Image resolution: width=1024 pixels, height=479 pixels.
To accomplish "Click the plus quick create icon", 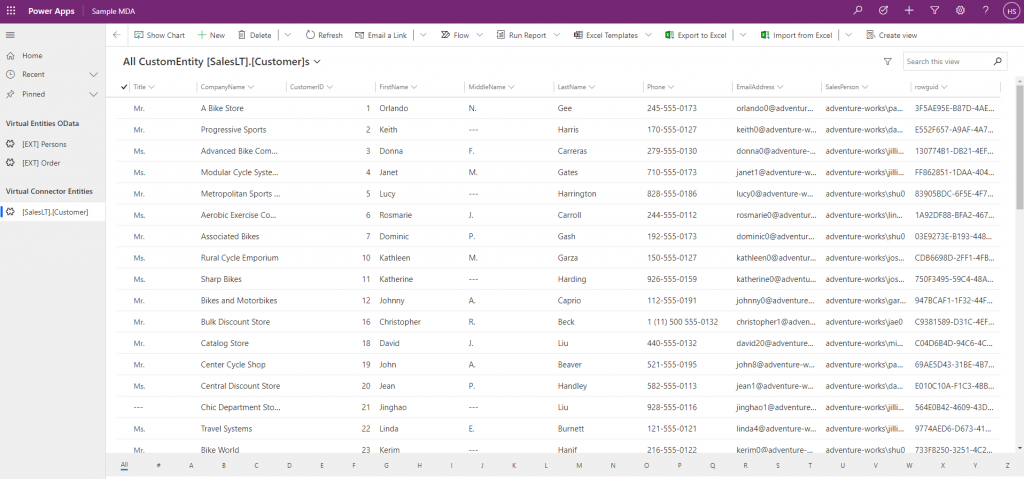I will coord(908,10).
